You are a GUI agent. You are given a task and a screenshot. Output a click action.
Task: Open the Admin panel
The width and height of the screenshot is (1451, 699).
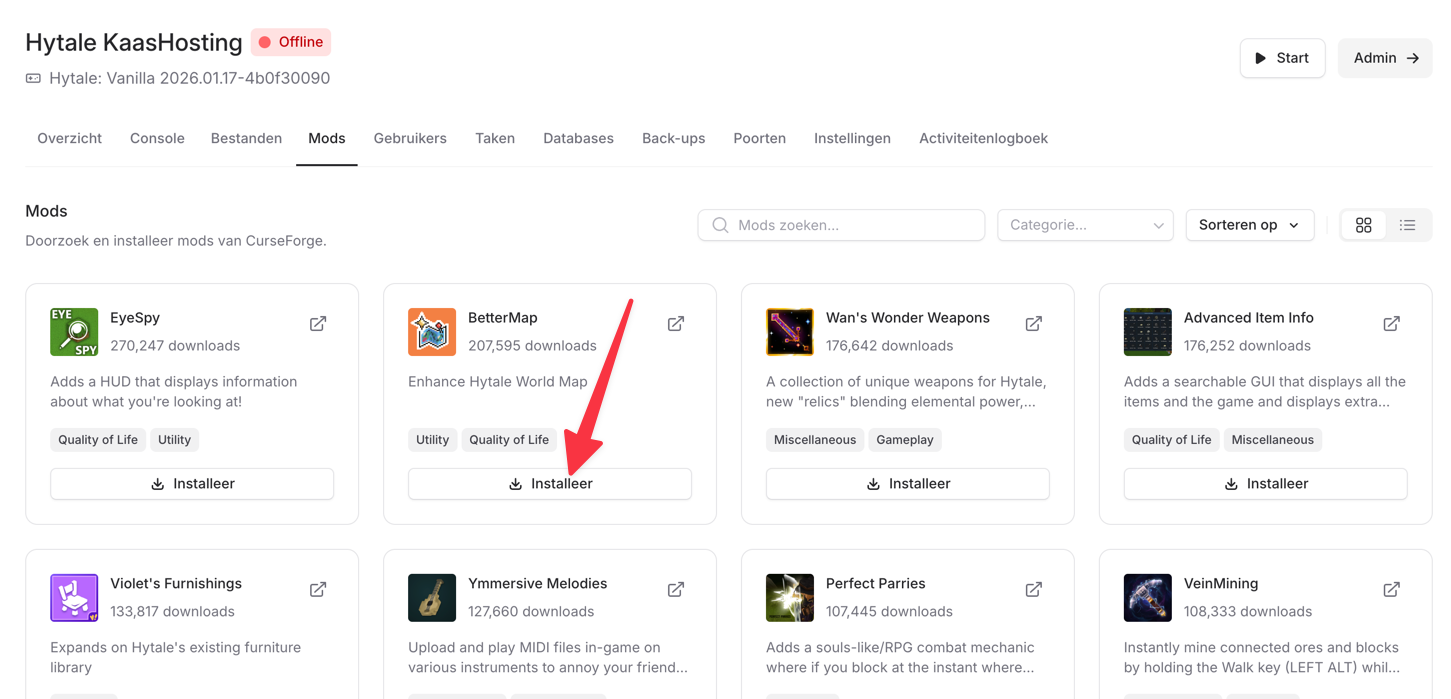point(1385,58)
